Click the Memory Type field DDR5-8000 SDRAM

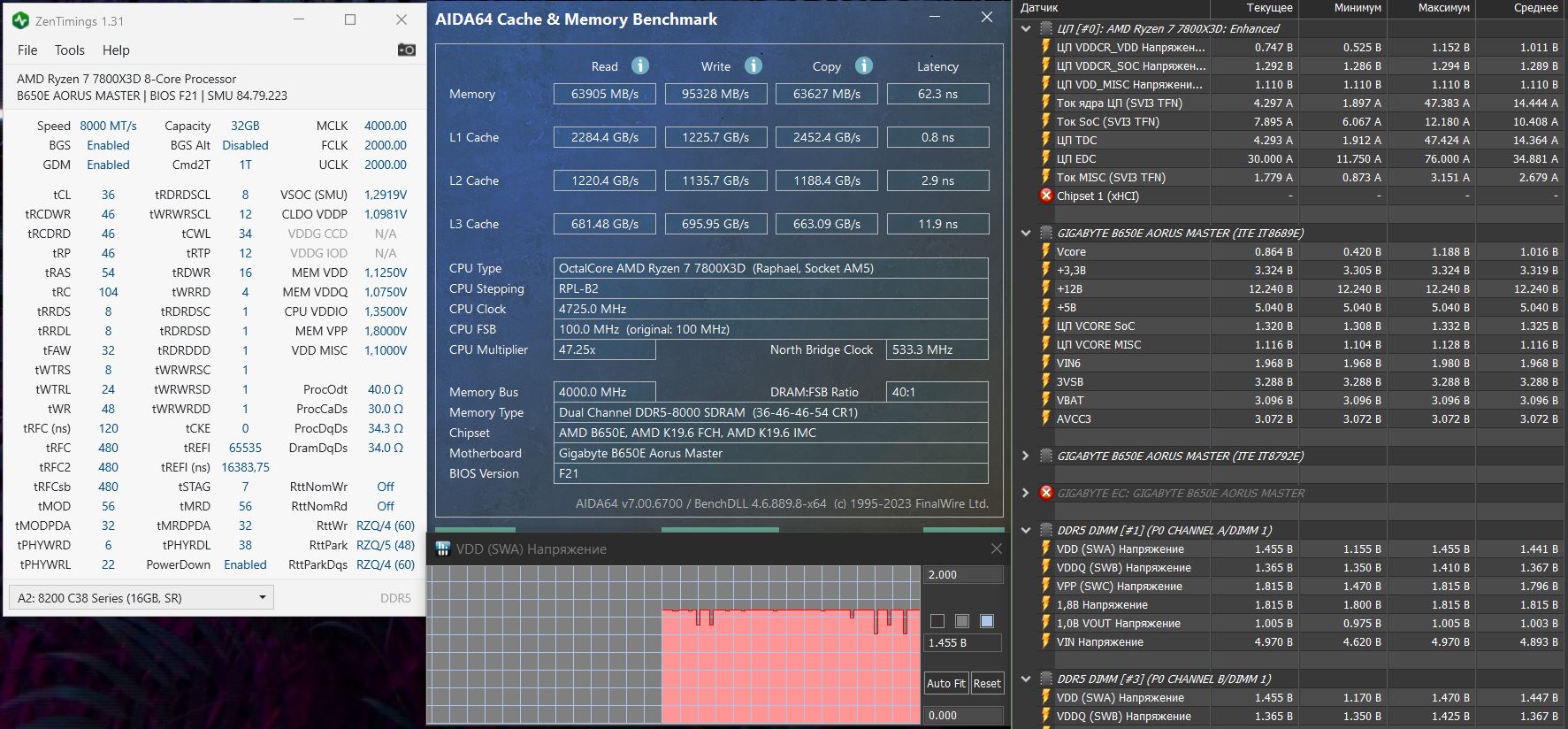pos(771,412)
